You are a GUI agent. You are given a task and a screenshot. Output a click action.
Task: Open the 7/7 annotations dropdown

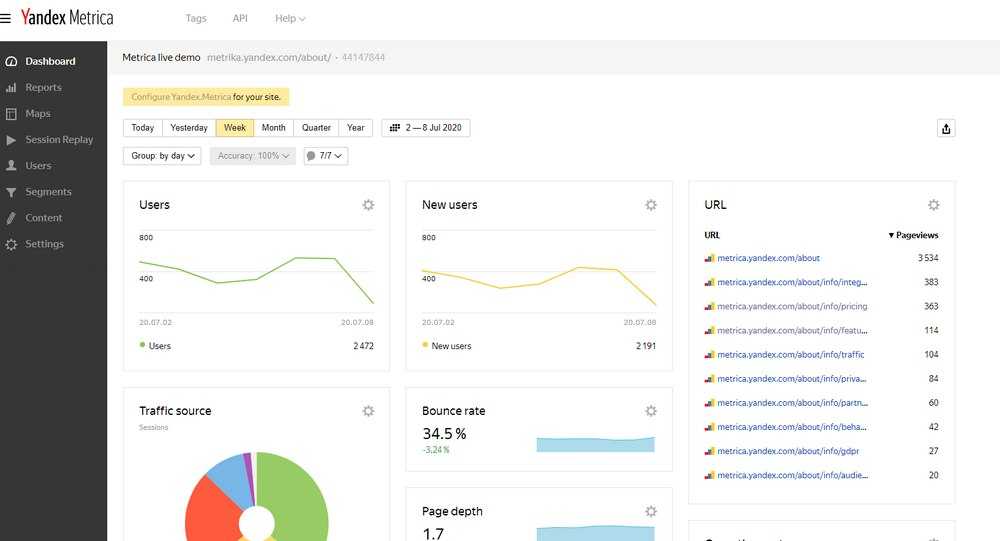pyautogui.click(x=326, y=156)
